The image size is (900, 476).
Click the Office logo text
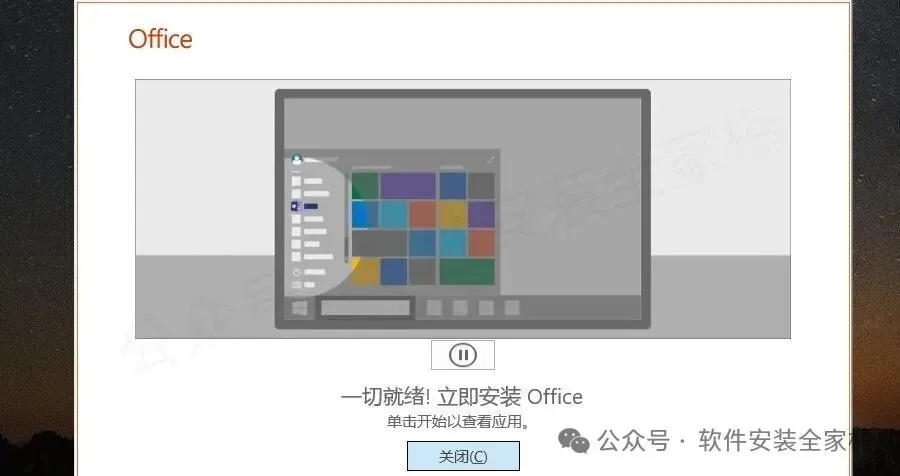point(160,39)
